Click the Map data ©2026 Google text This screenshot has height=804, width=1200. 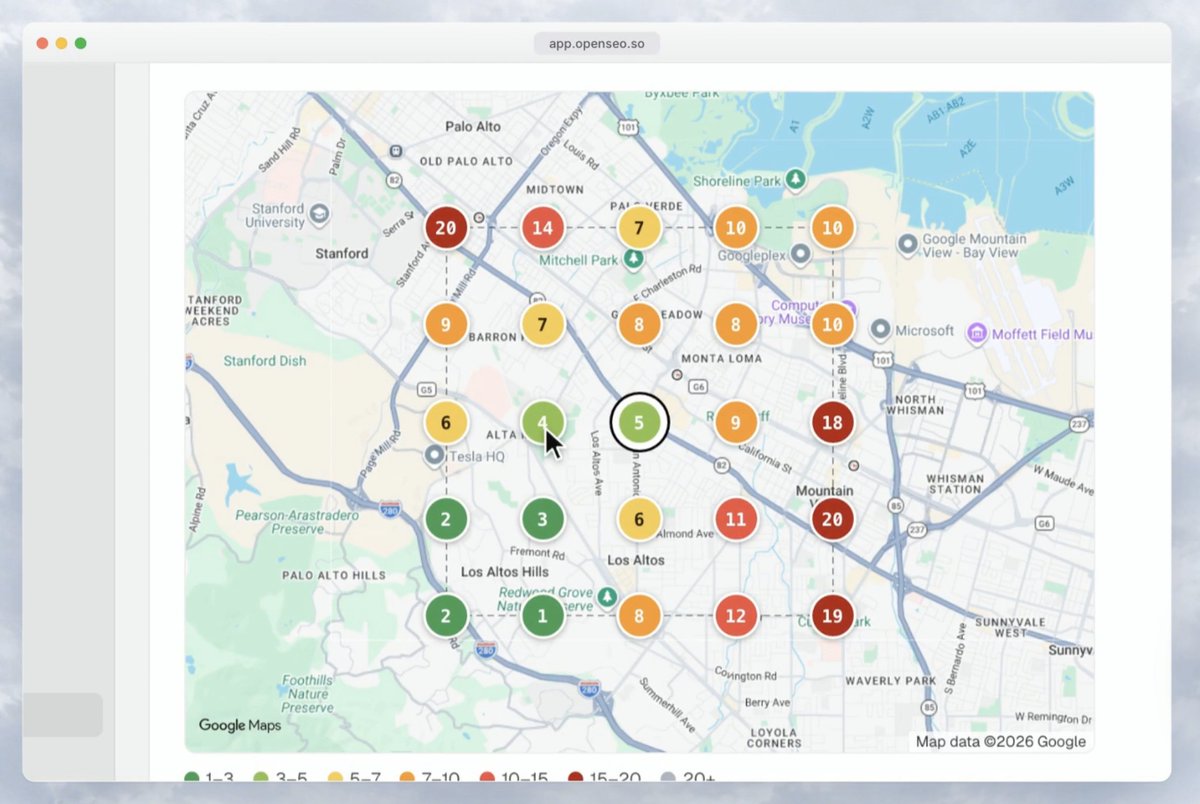[1001, 742]
